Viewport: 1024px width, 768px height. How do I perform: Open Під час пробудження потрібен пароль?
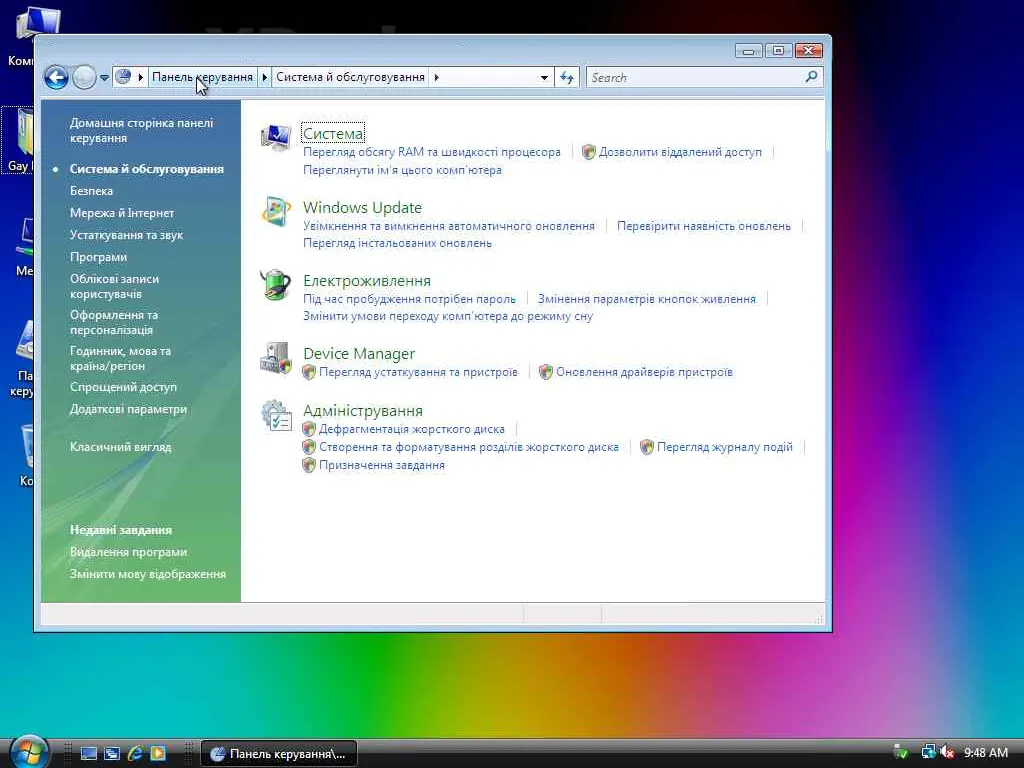(x=409, y=299)
